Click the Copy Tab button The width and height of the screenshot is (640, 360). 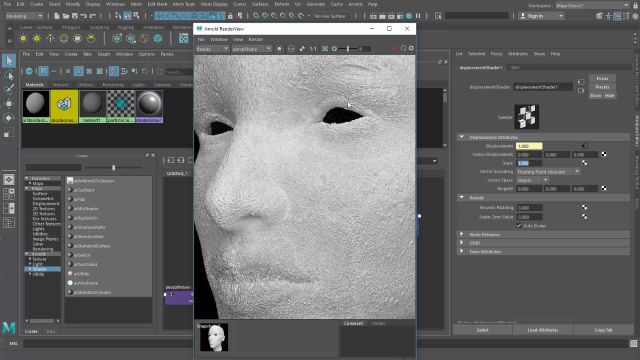tap(603, 330)
